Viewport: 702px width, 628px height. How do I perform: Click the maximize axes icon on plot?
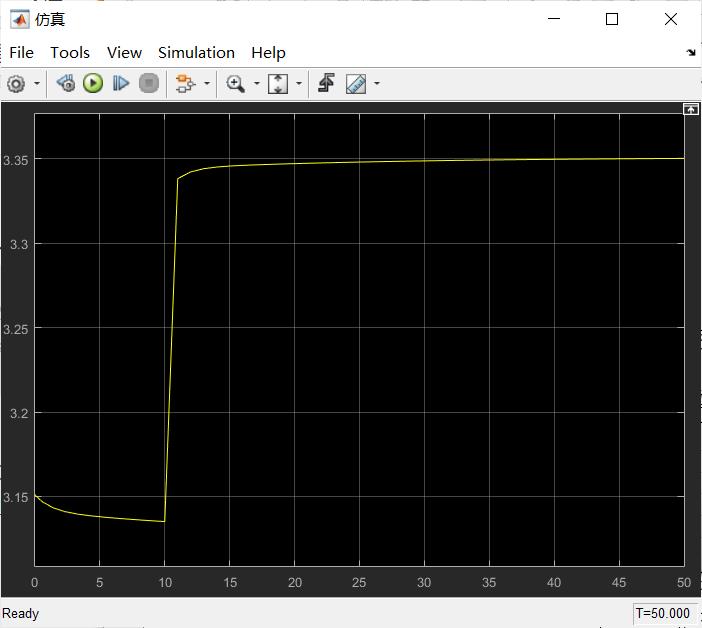(x=690, y=109)
